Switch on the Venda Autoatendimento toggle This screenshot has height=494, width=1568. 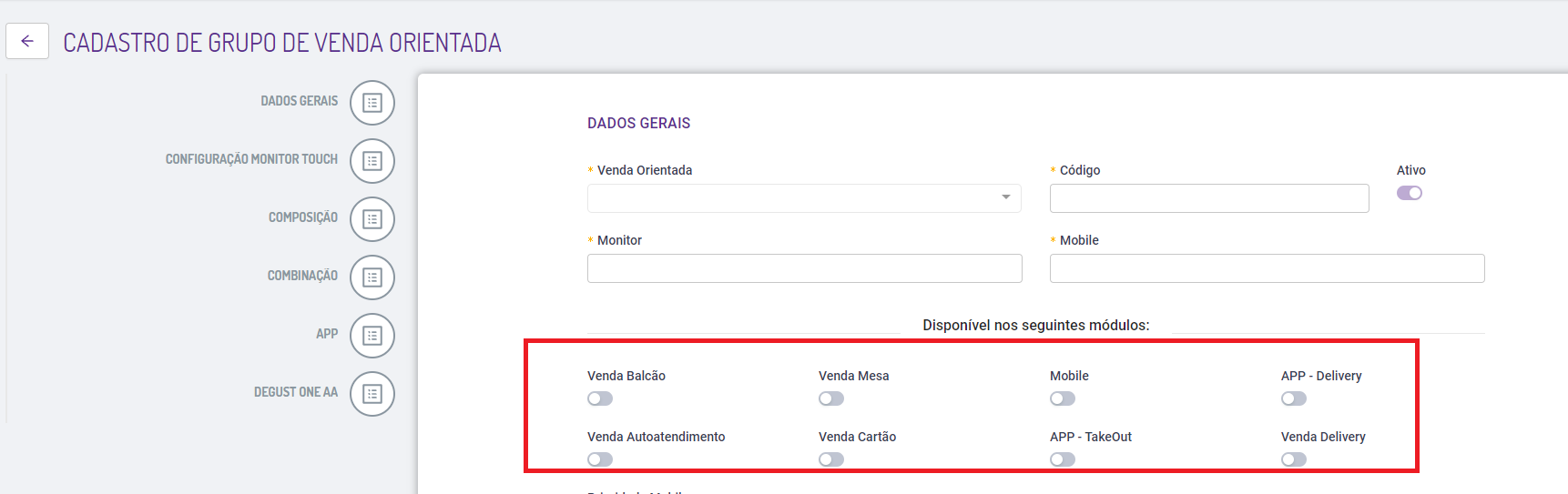pyautogui.click(x=600, y=459)
